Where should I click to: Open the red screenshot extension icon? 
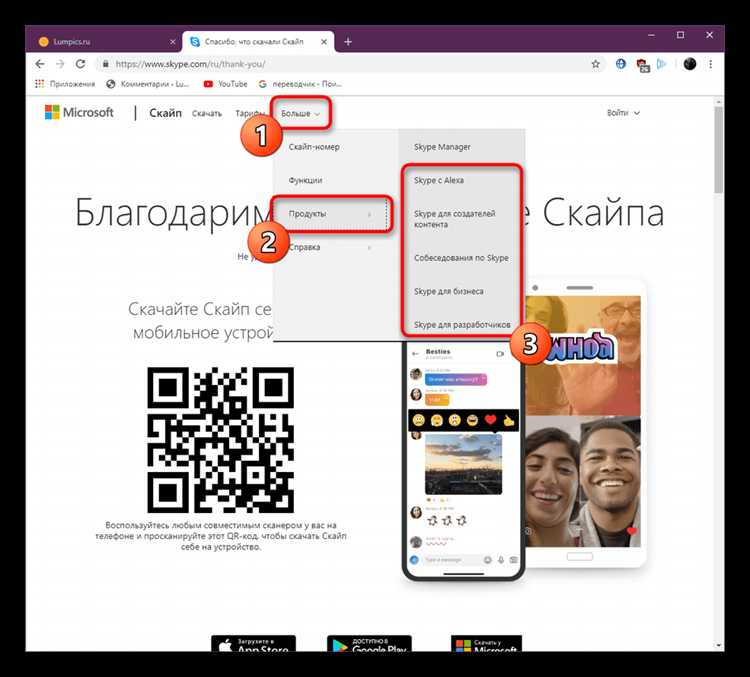point(642,65)
